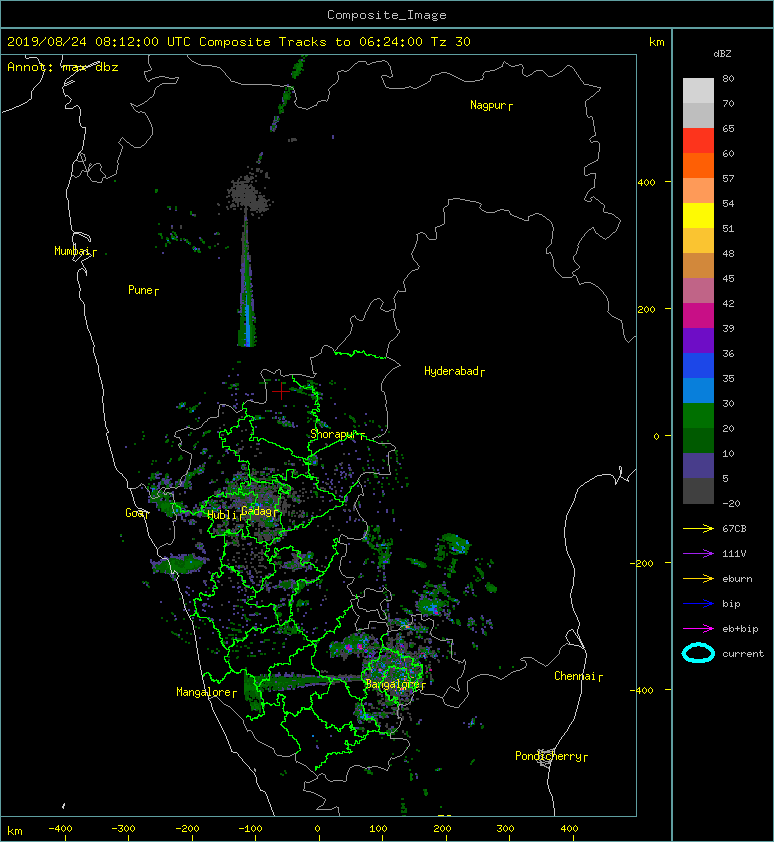Pick the light blue swatch below 35
The image size is (774, 842).
(x=698, y=390)
